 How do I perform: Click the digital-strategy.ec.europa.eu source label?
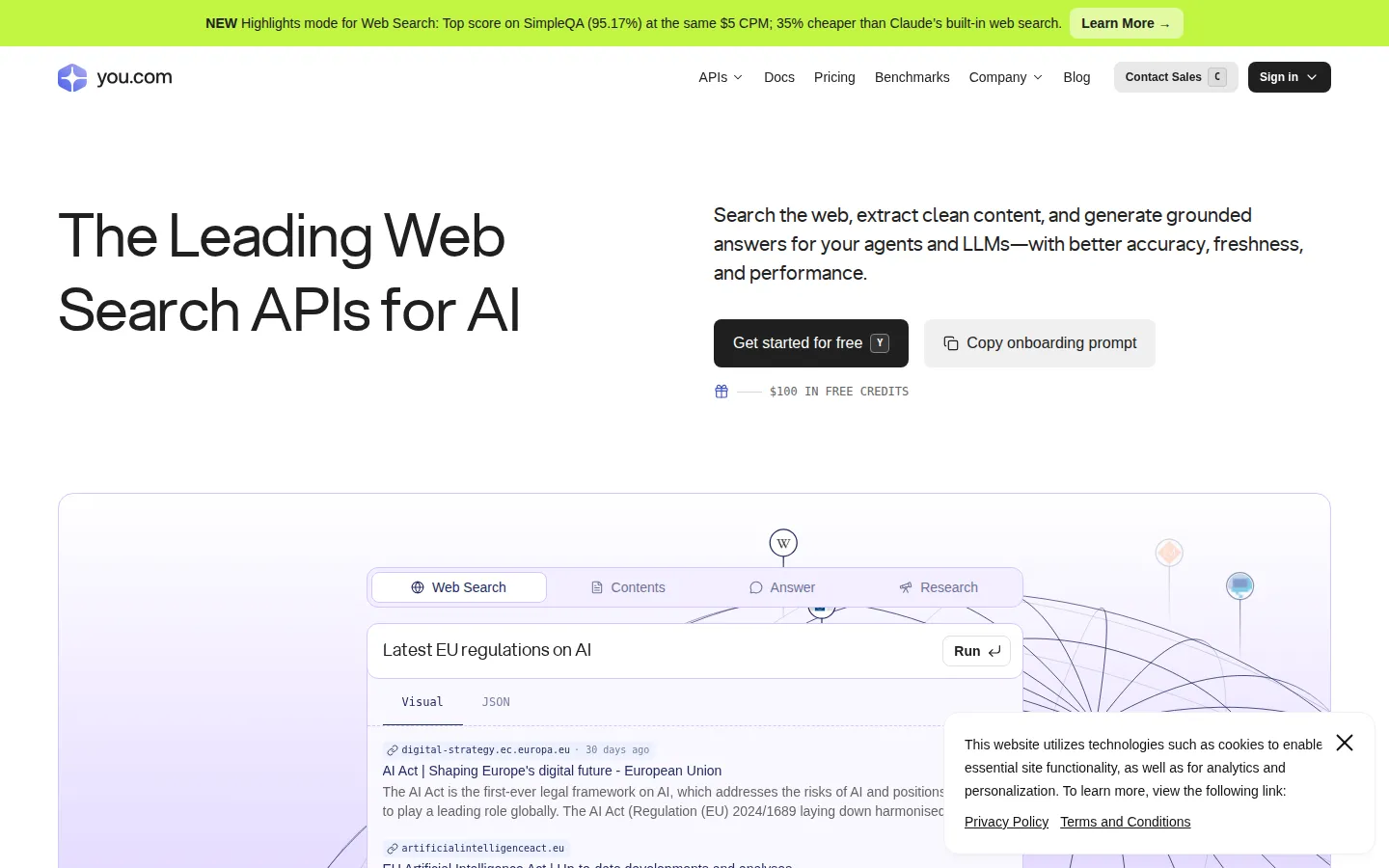[x=485, y=749]
